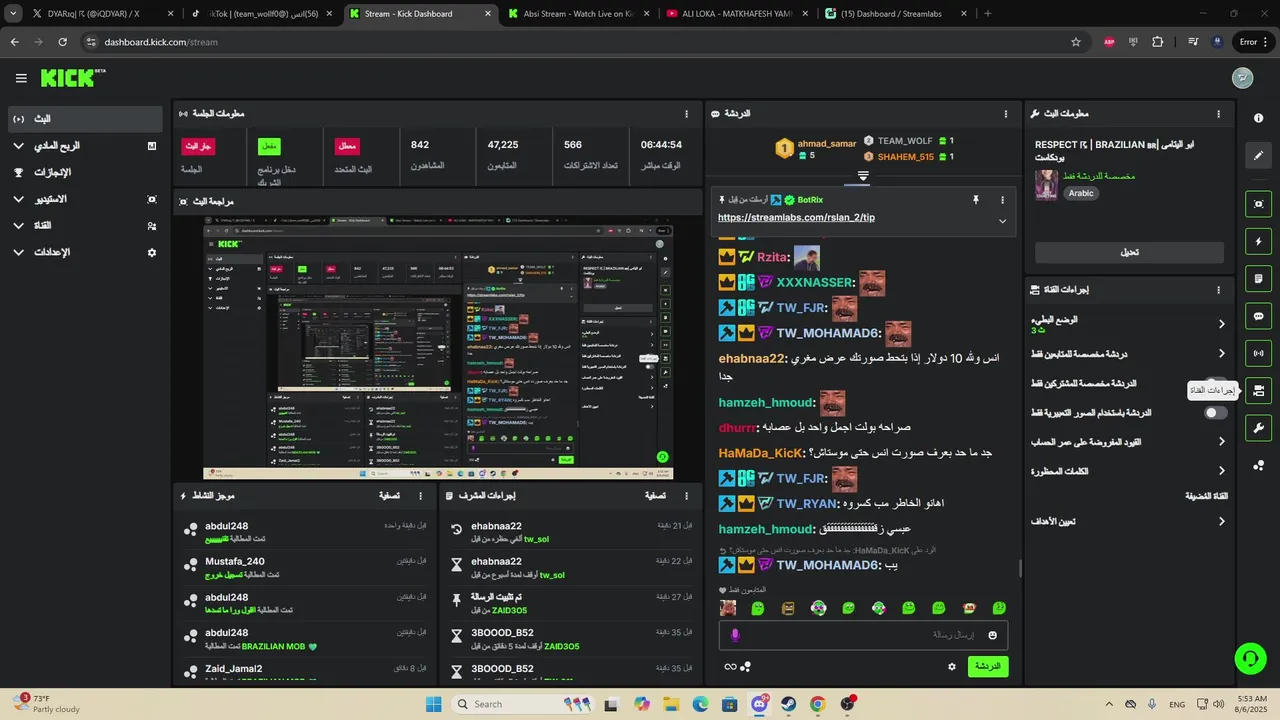Open stream preview icon in right sidebar

point(1258,204)
